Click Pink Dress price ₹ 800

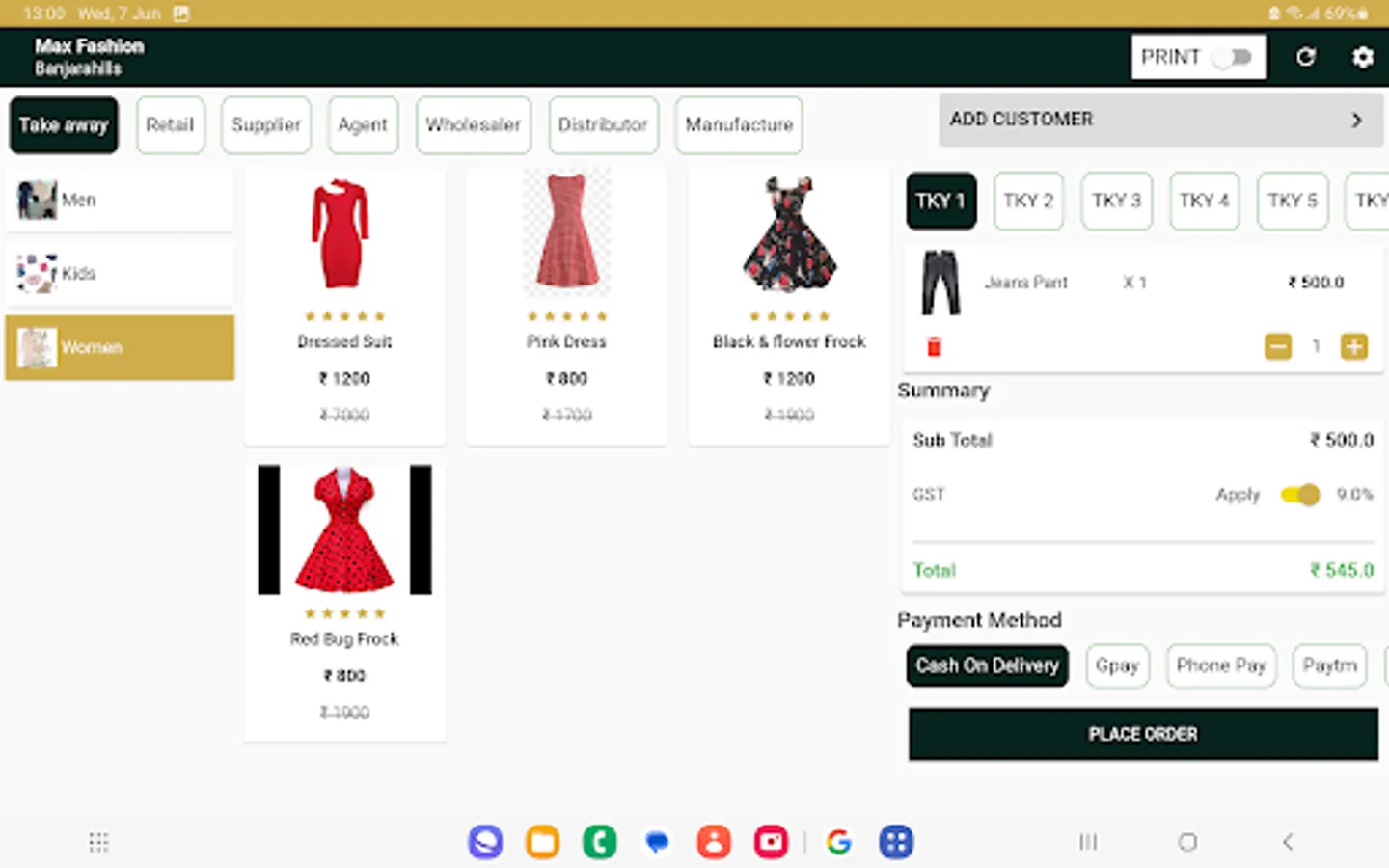[567, 379]
